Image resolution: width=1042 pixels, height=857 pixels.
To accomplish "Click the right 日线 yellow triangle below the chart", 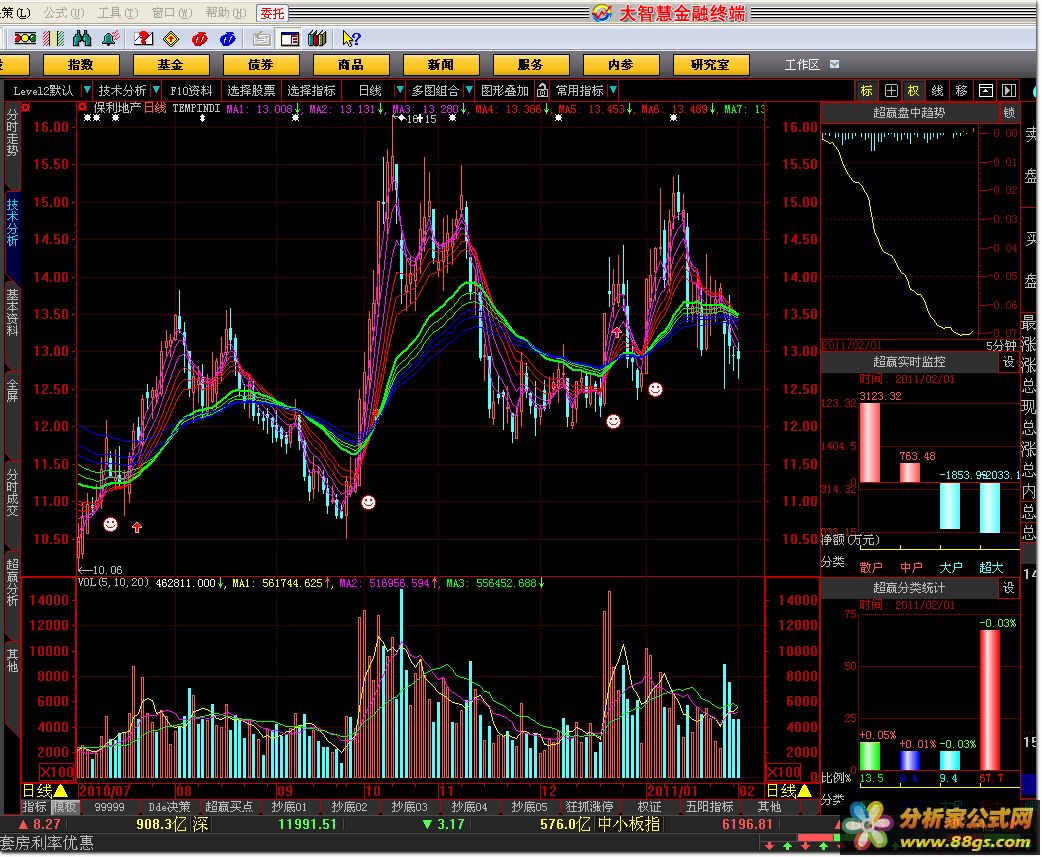I will 804,791.
